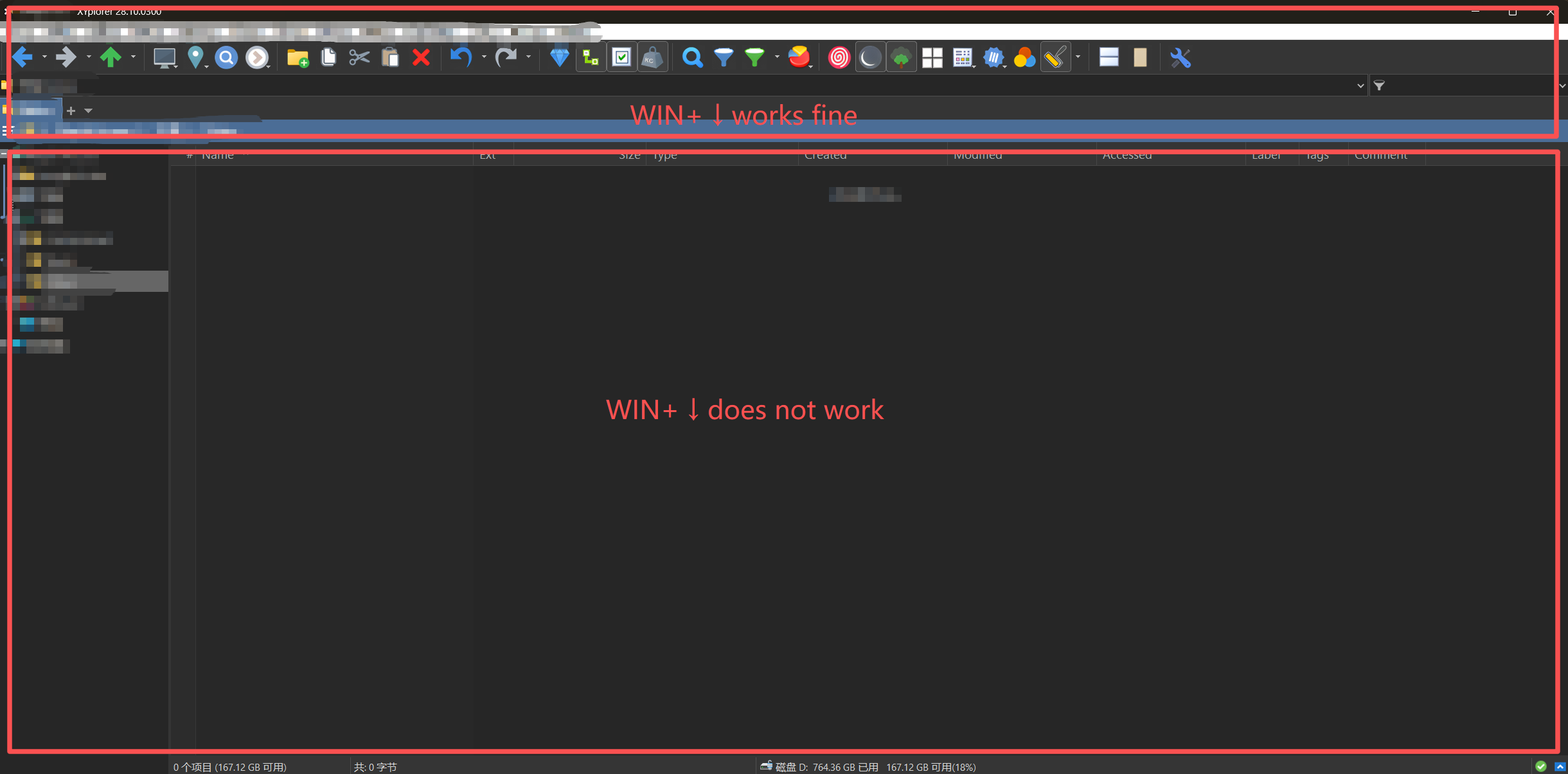Viewport: 1568px width, 774px height.
Task: Toggle the checkbox selection button
Action: coord(621,58)
